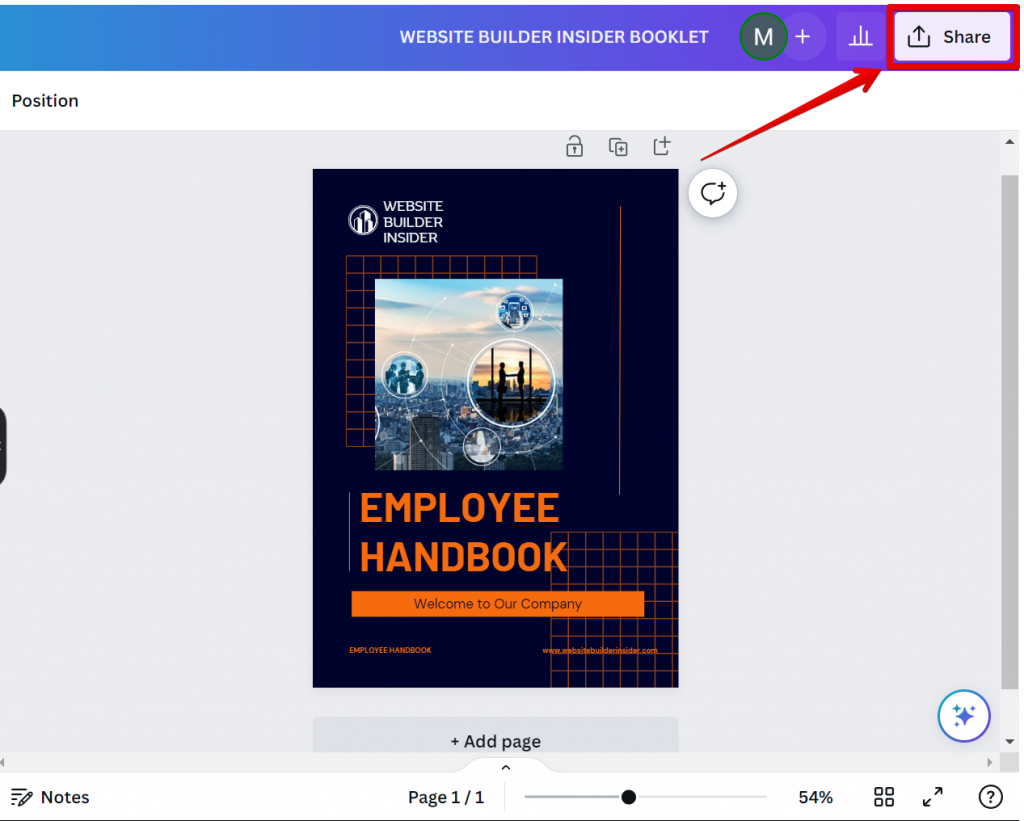
Task: Click the Share button
Action: (951, 36)
